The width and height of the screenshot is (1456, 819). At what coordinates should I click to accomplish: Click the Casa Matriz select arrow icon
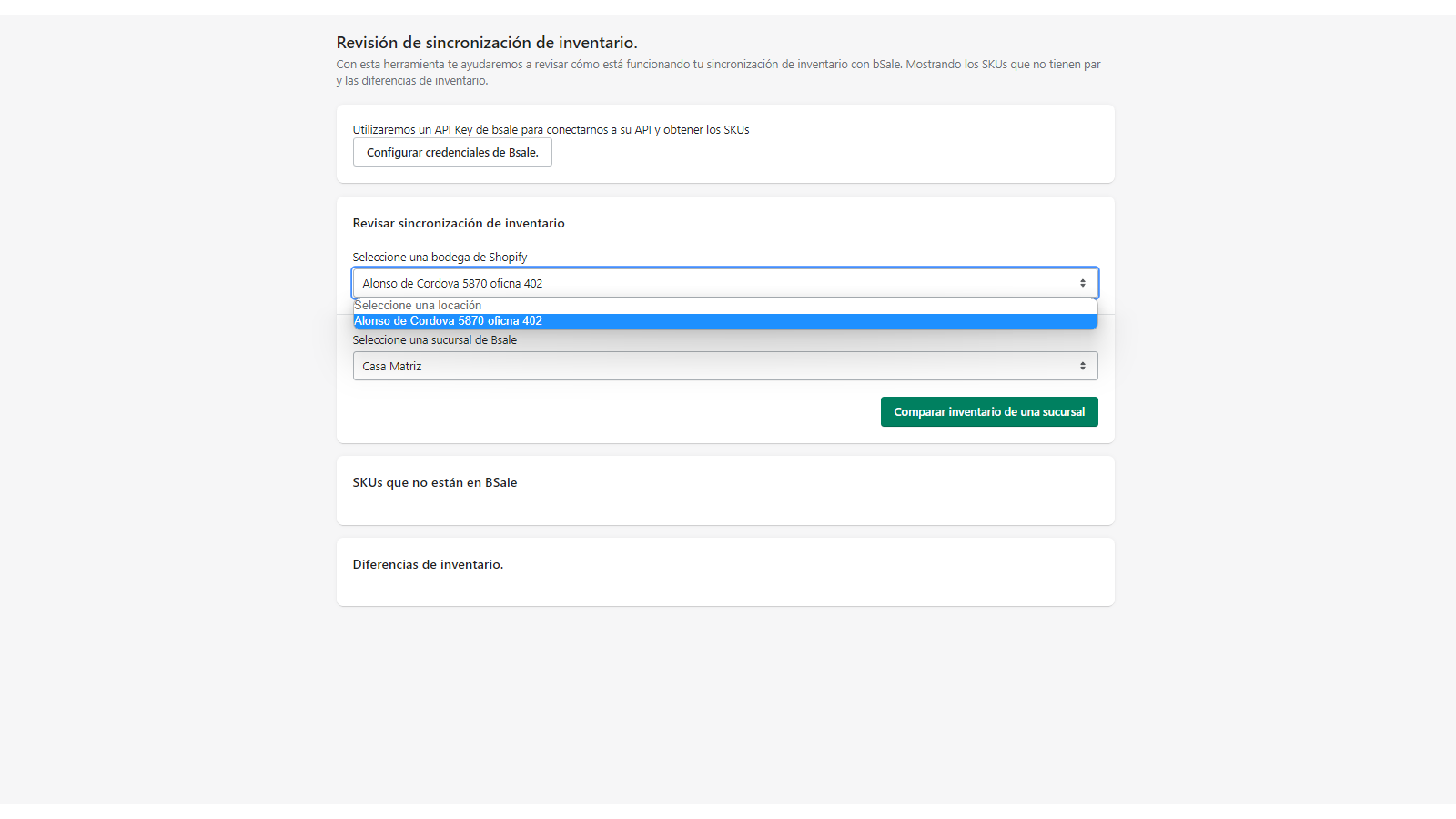click(1082, 366)
